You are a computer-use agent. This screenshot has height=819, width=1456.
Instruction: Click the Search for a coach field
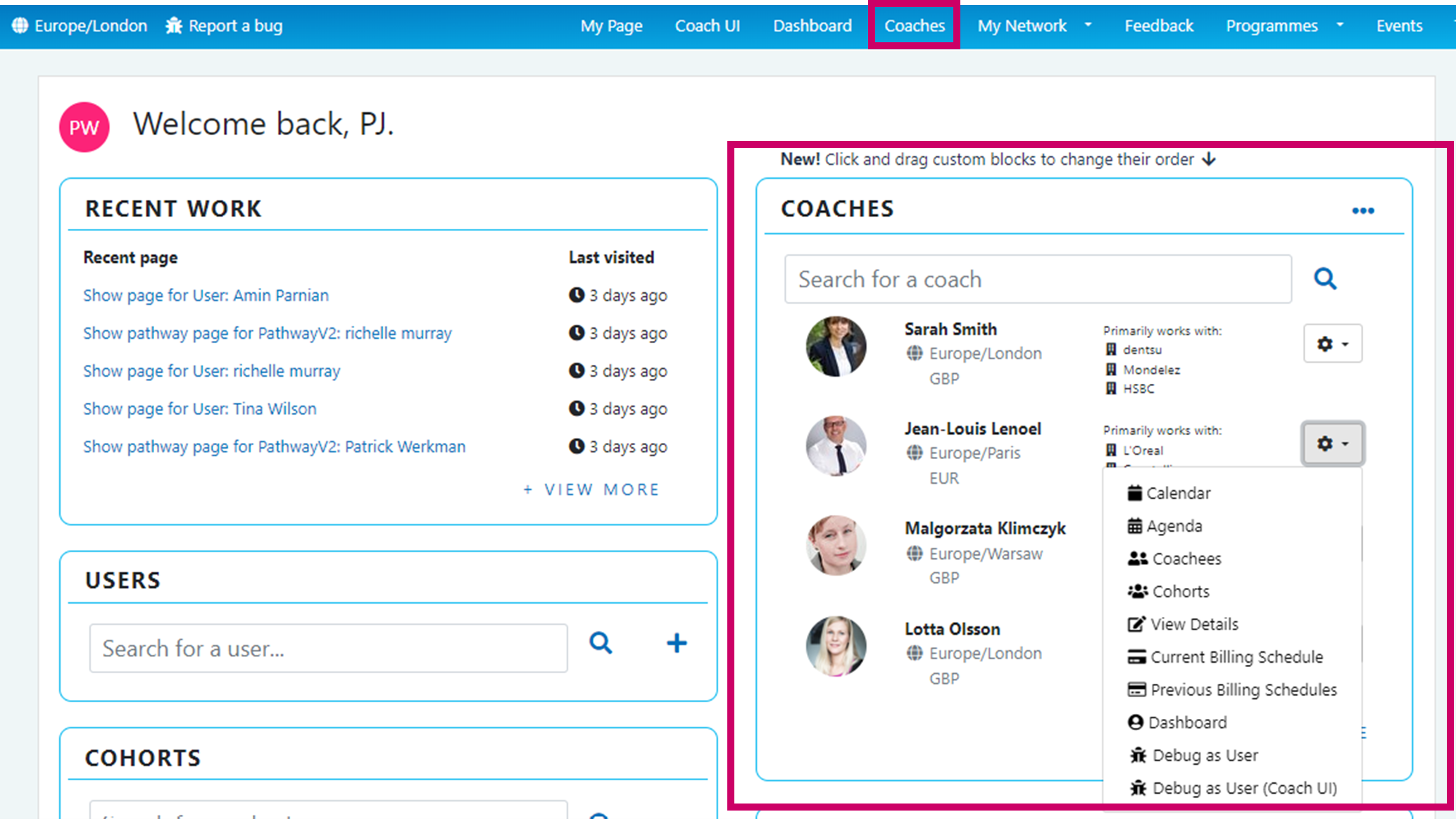1037,280
